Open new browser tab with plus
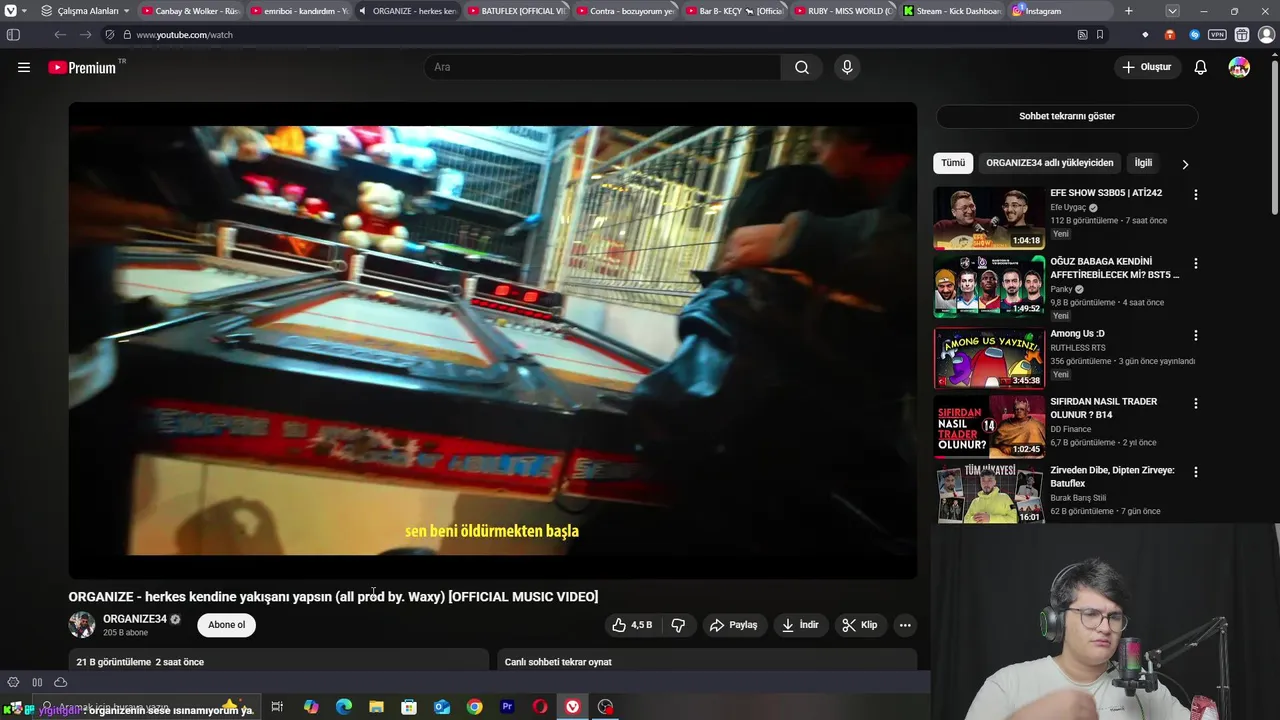 (1129, 11)
